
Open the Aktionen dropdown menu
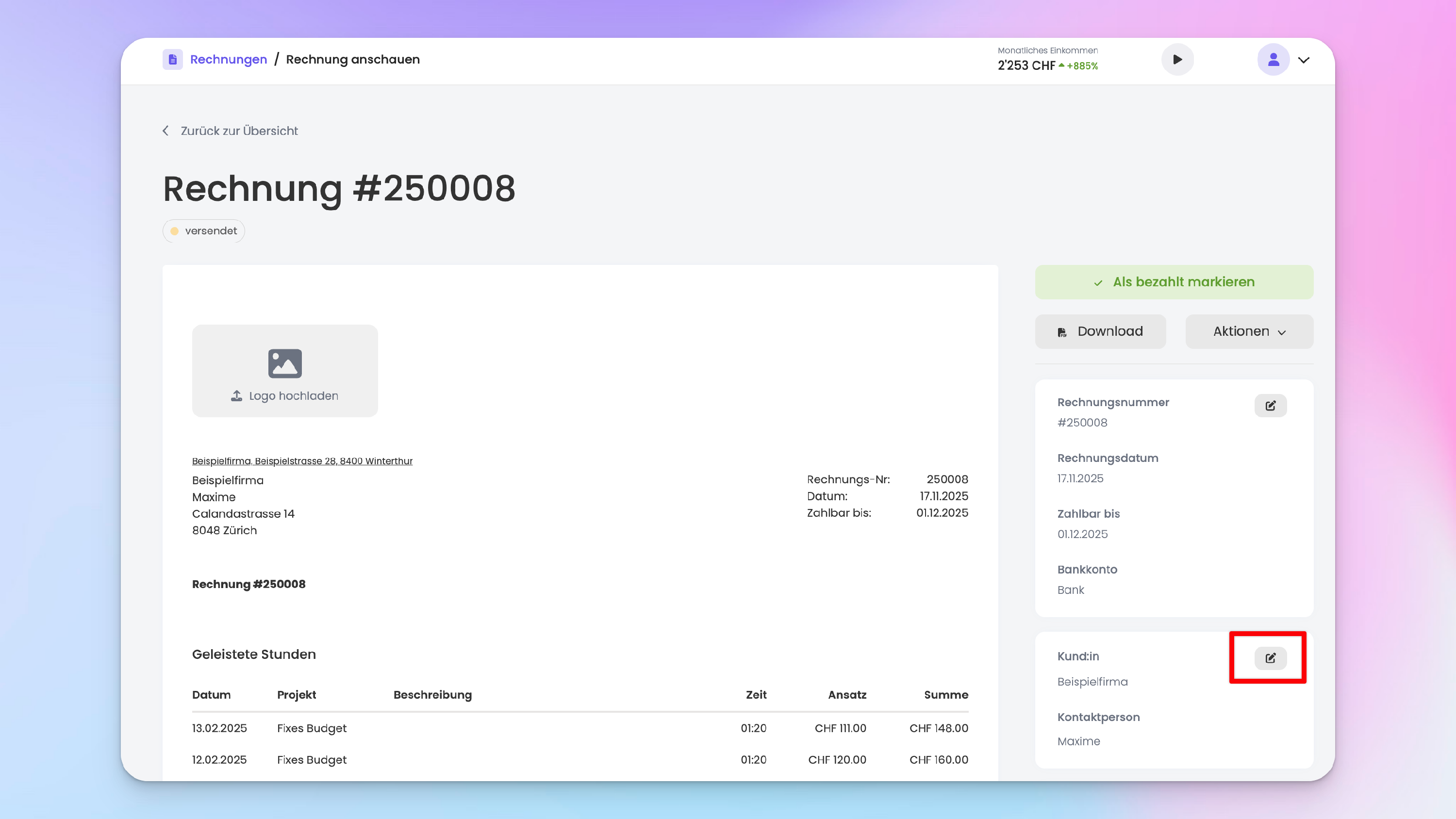pyautogui.click(x=1249, y=331)
